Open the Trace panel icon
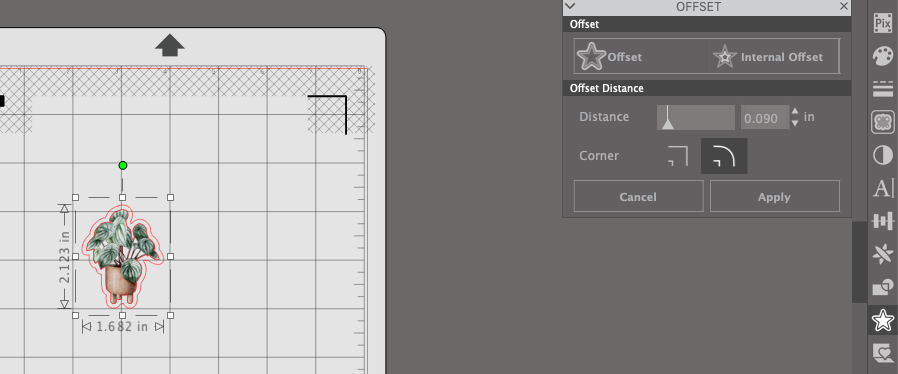 pos(883,122)
